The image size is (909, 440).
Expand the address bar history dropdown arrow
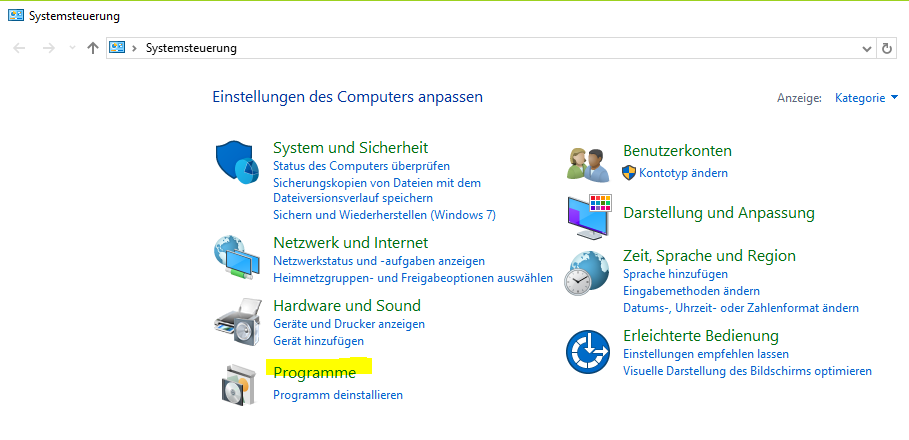[x=867, y=49]
